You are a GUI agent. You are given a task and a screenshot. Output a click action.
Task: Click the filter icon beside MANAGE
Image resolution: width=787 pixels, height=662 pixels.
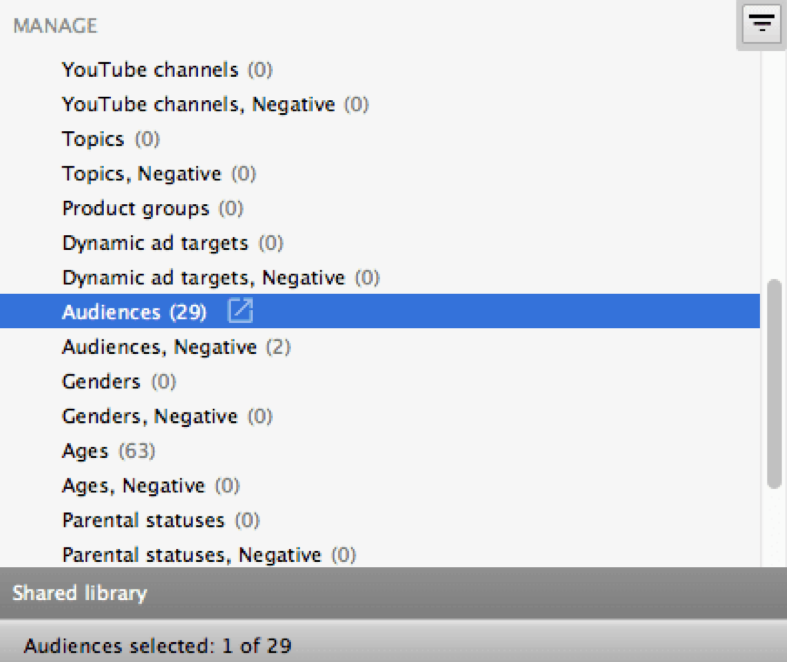(x=762, y=24)
